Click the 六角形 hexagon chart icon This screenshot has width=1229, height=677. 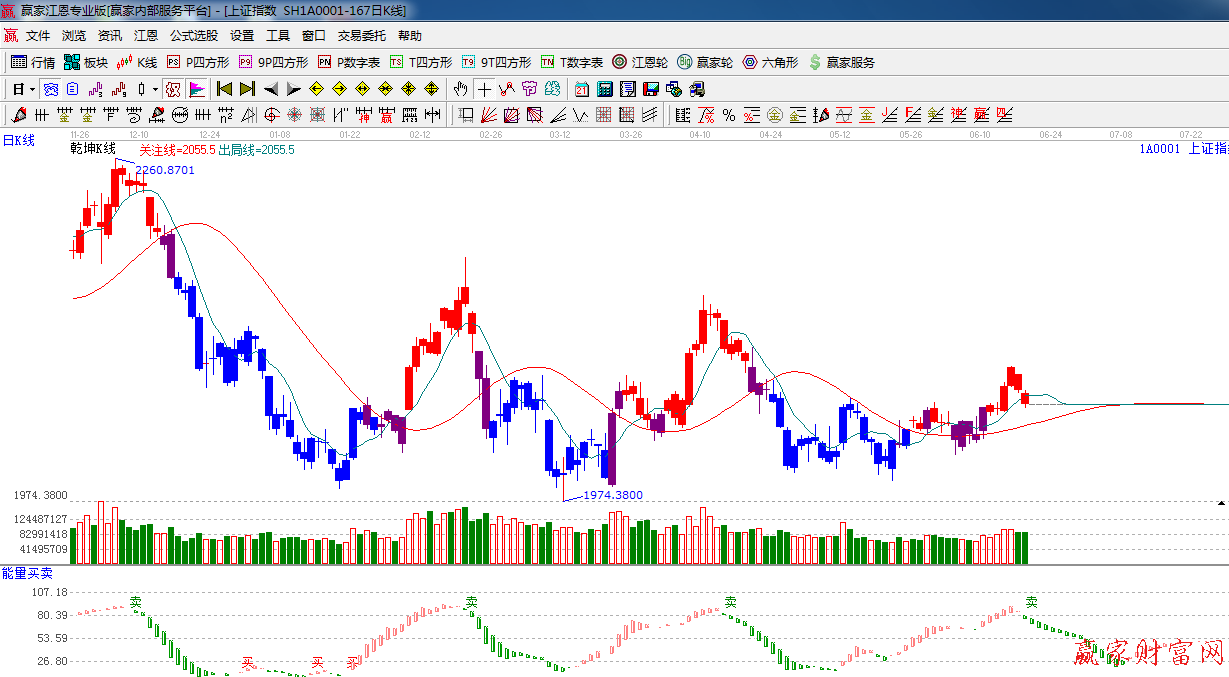tap(770, 62)
